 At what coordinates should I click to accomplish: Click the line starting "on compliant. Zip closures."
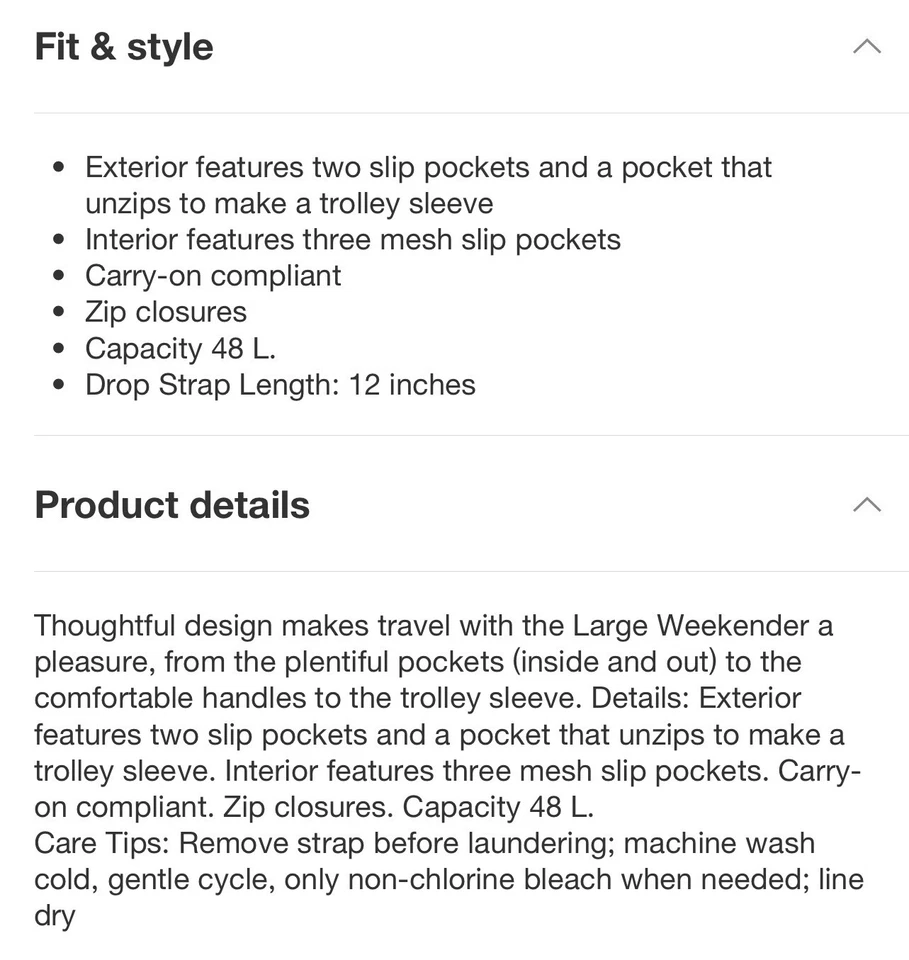pos(314,807)
